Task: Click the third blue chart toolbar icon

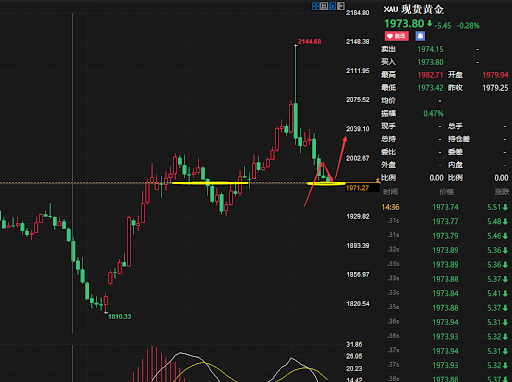Action: 332,6
